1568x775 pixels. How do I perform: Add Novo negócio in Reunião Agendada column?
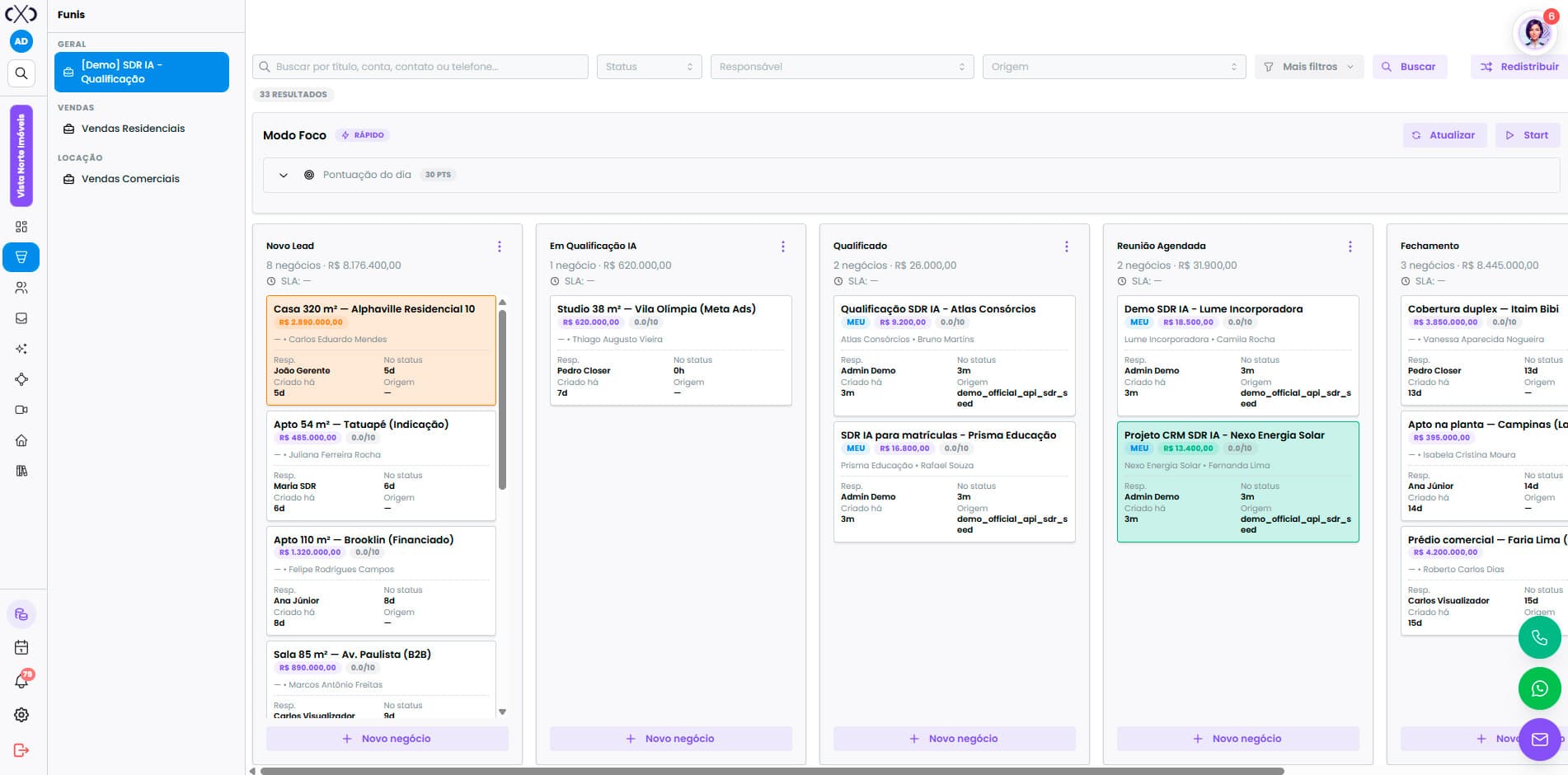(x=1237, y=739)
